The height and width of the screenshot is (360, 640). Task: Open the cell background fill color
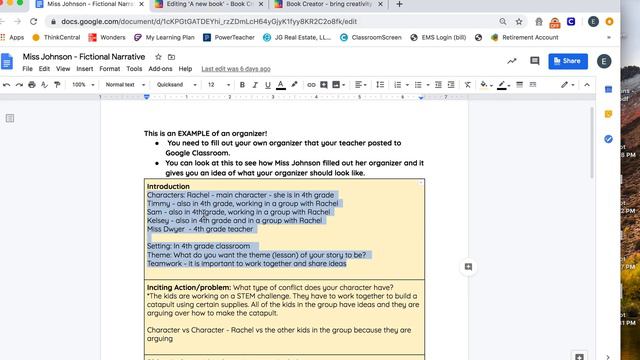(486, 85)
